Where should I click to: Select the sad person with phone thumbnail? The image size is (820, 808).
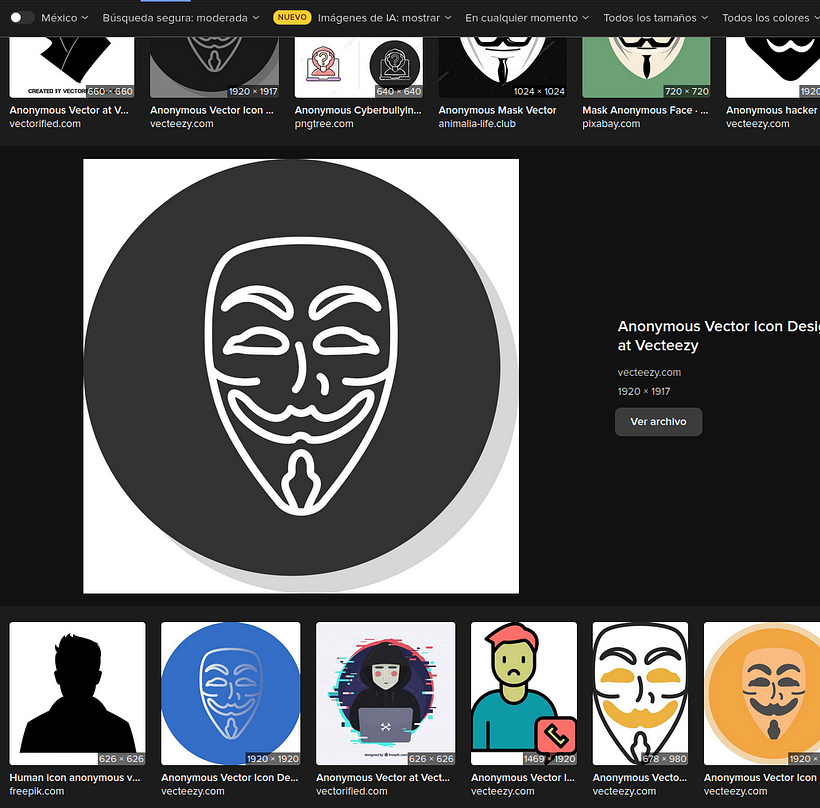point(523,693)
